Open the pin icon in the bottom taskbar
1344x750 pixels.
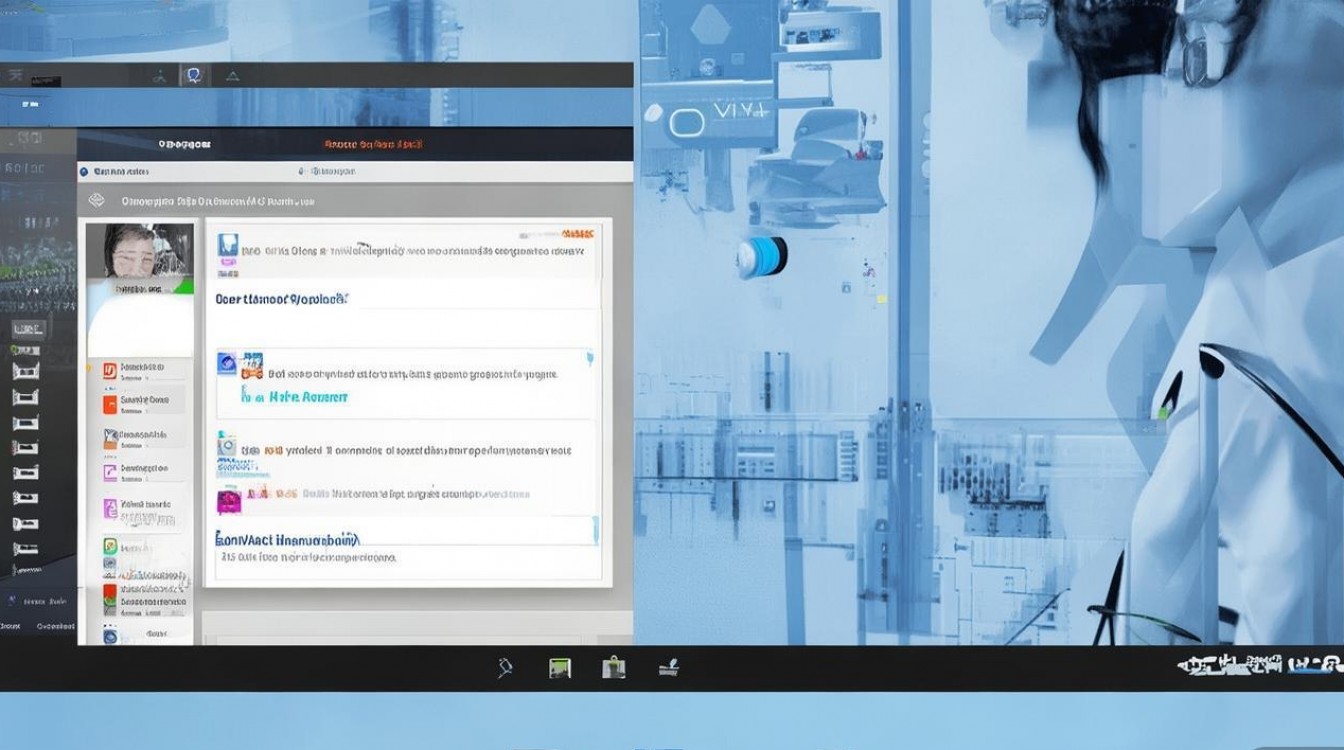pyautogui.click(x=506, y=668)
